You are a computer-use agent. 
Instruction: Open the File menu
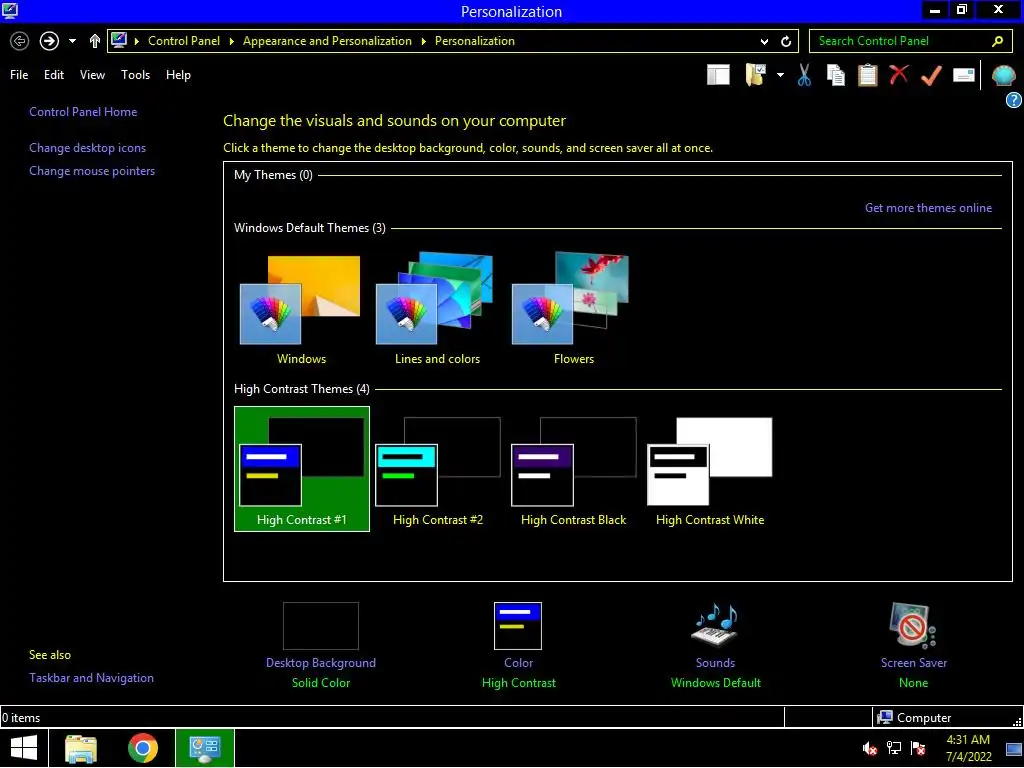pos(19,75)
